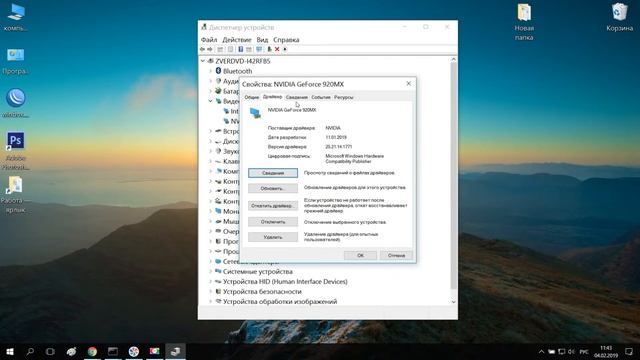Image resolution: width=640 pixels, height=360 pixels.
Task: Click the Откатить драйвер button
Action: tap(273, 206)
